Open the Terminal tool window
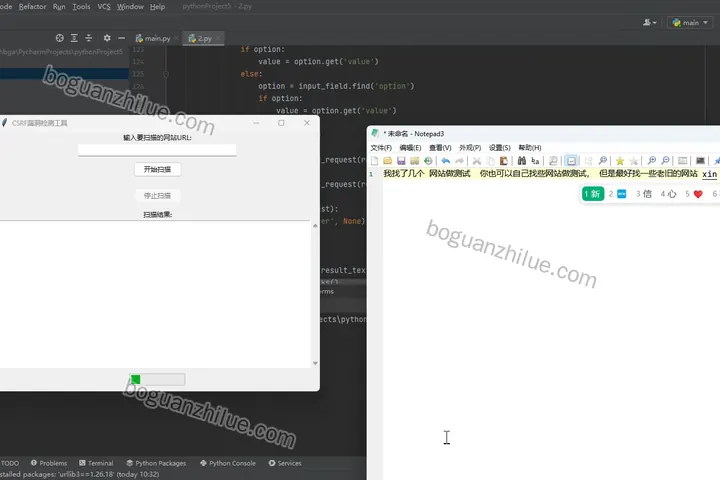Screen dimensions: 720x480 coord(96,463)
